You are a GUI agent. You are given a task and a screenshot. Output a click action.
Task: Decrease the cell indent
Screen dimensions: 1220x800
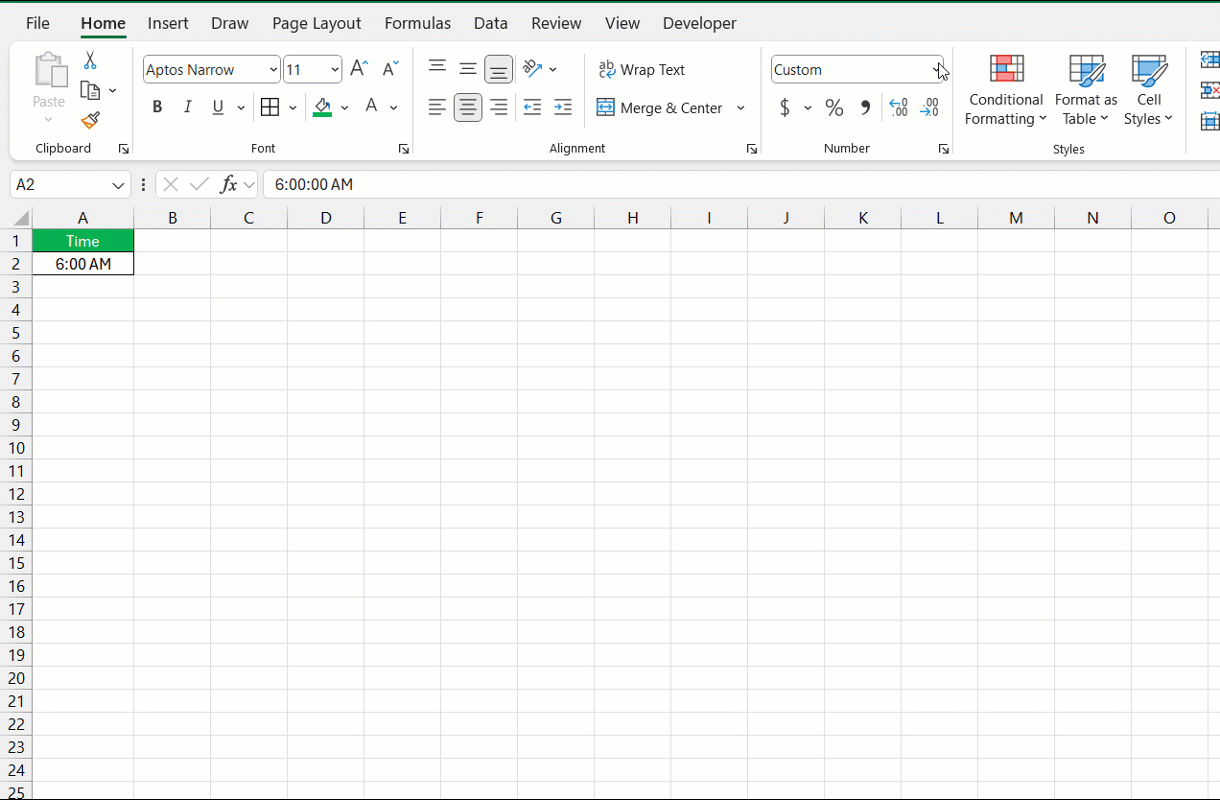[532, 107]
